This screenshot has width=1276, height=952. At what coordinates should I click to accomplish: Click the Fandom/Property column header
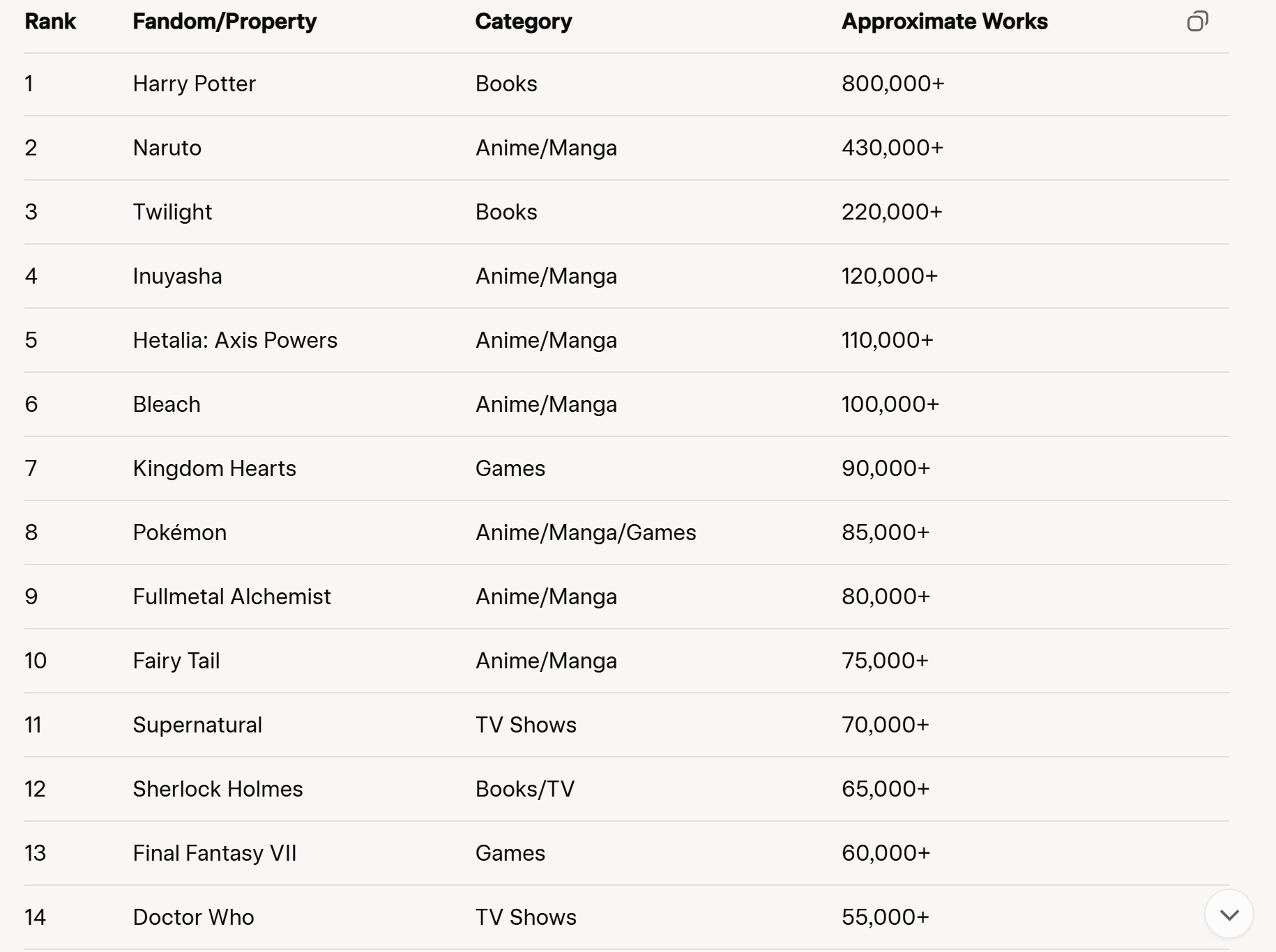pyautogui.click(x=225, y=22)
